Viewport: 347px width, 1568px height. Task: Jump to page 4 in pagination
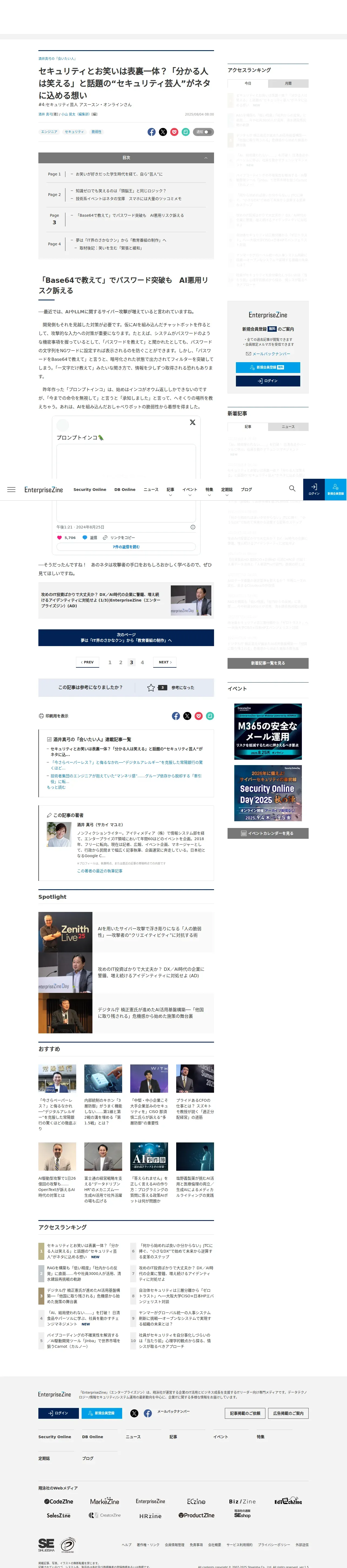(142, 662)
